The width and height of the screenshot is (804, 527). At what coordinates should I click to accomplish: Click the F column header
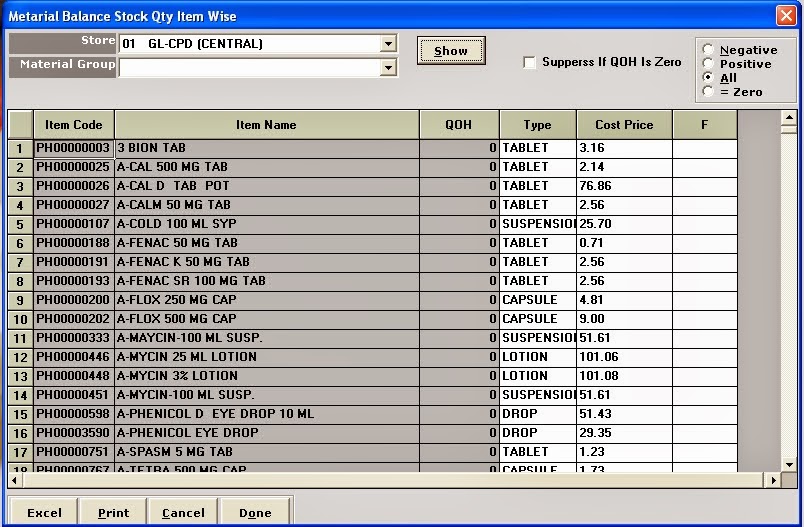[705, 125]
